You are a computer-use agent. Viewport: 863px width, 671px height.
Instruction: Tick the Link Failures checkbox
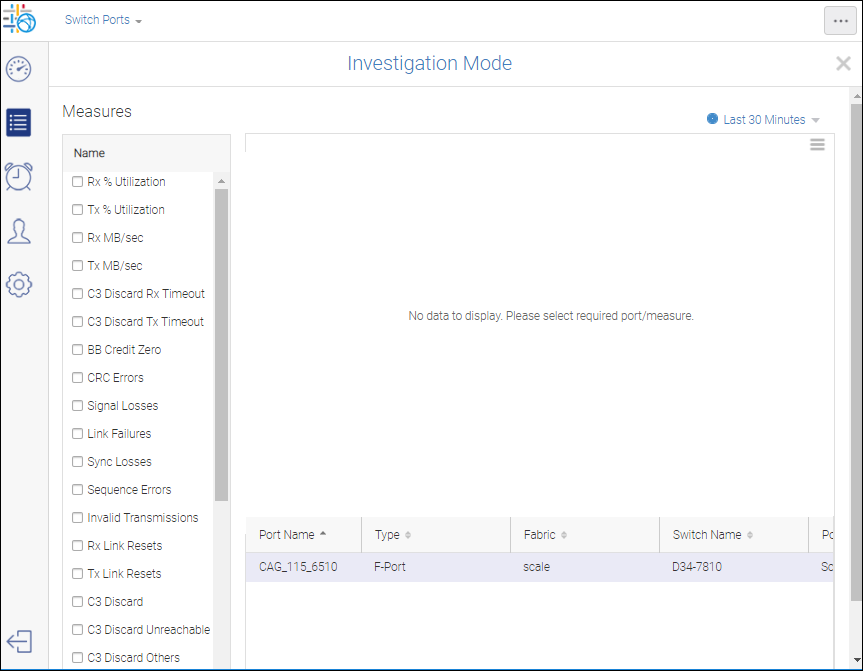(78, 434)
